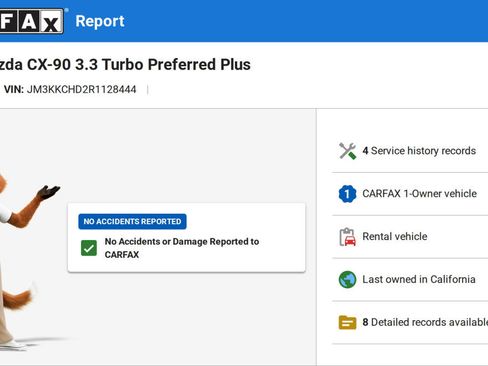Viewport: 488px width, 366px height.
Task: Select the Rental vehicle entry
Action: pyautogui.click(x=395, y=237)
